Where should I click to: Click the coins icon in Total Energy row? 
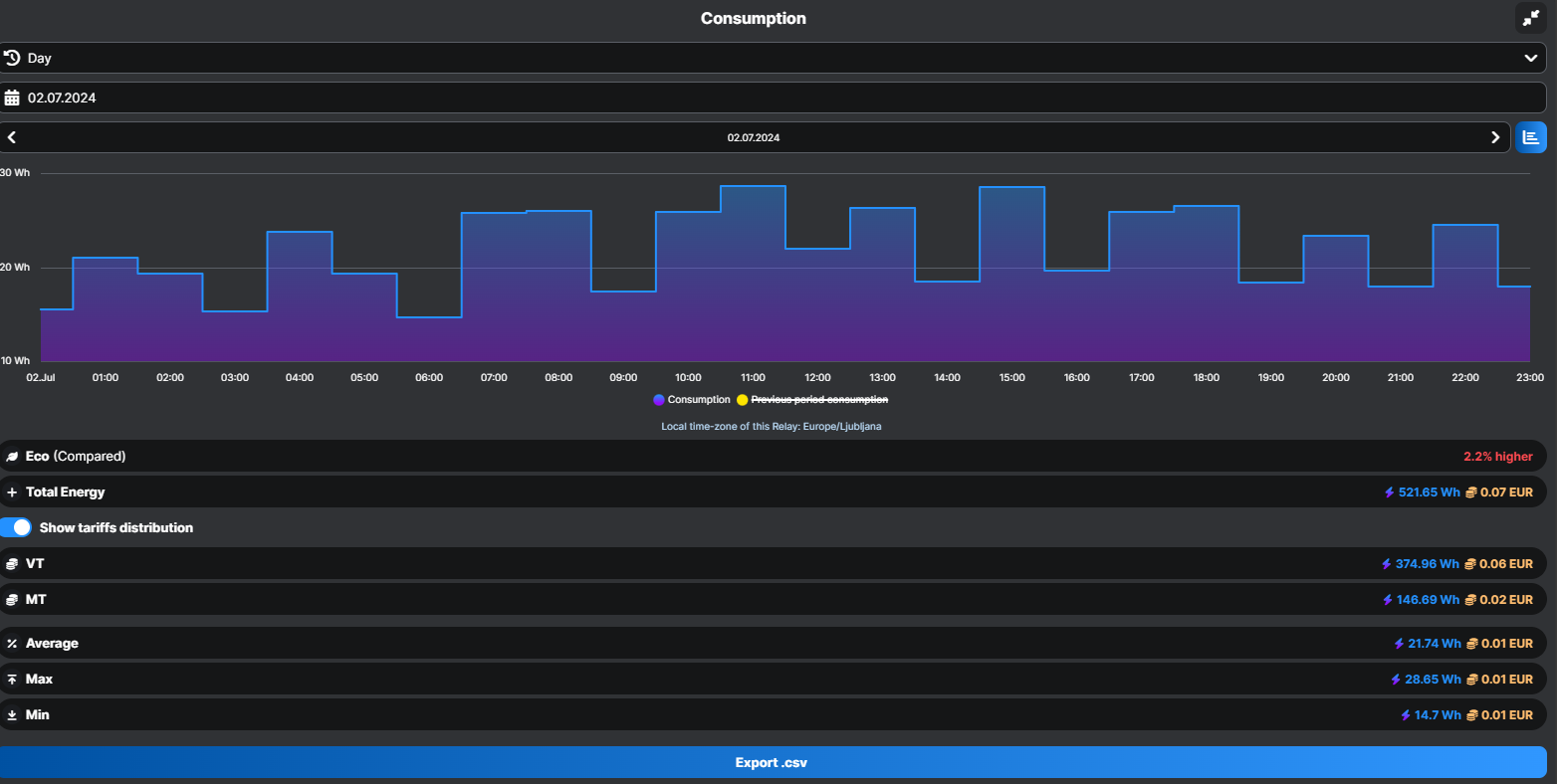[x=1471, y=492]
